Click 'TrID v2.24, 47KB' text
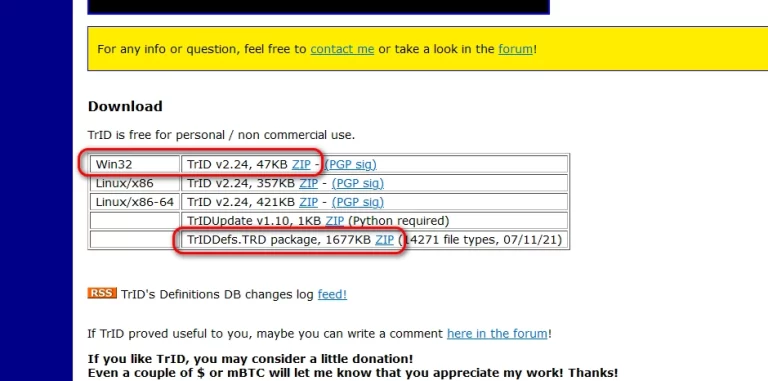This screenshot has width=768, height=381. tap(237, 165)
